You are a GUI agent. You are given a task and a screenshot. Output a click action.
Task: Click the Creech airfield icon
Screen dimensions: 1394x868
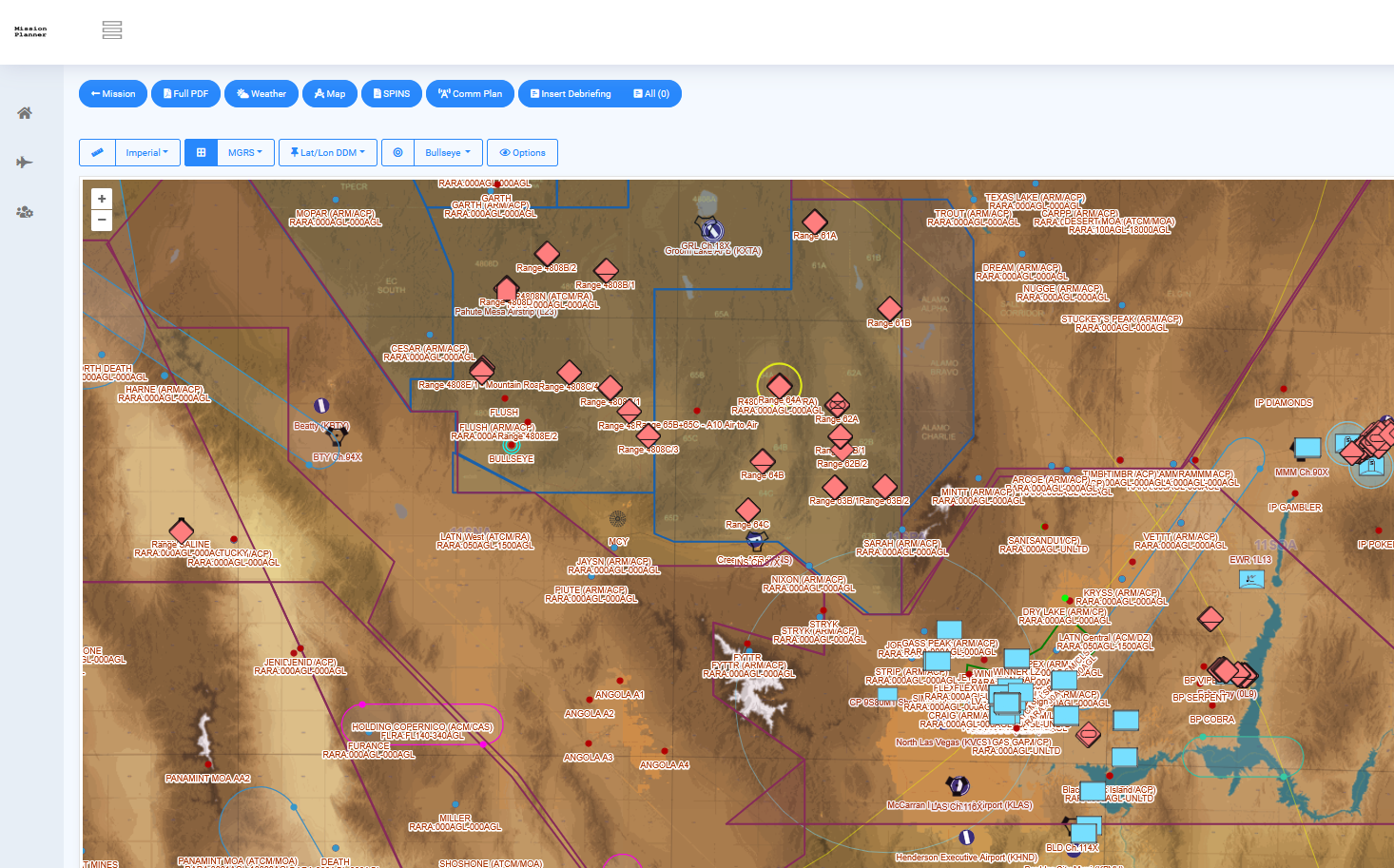point(755,541)
